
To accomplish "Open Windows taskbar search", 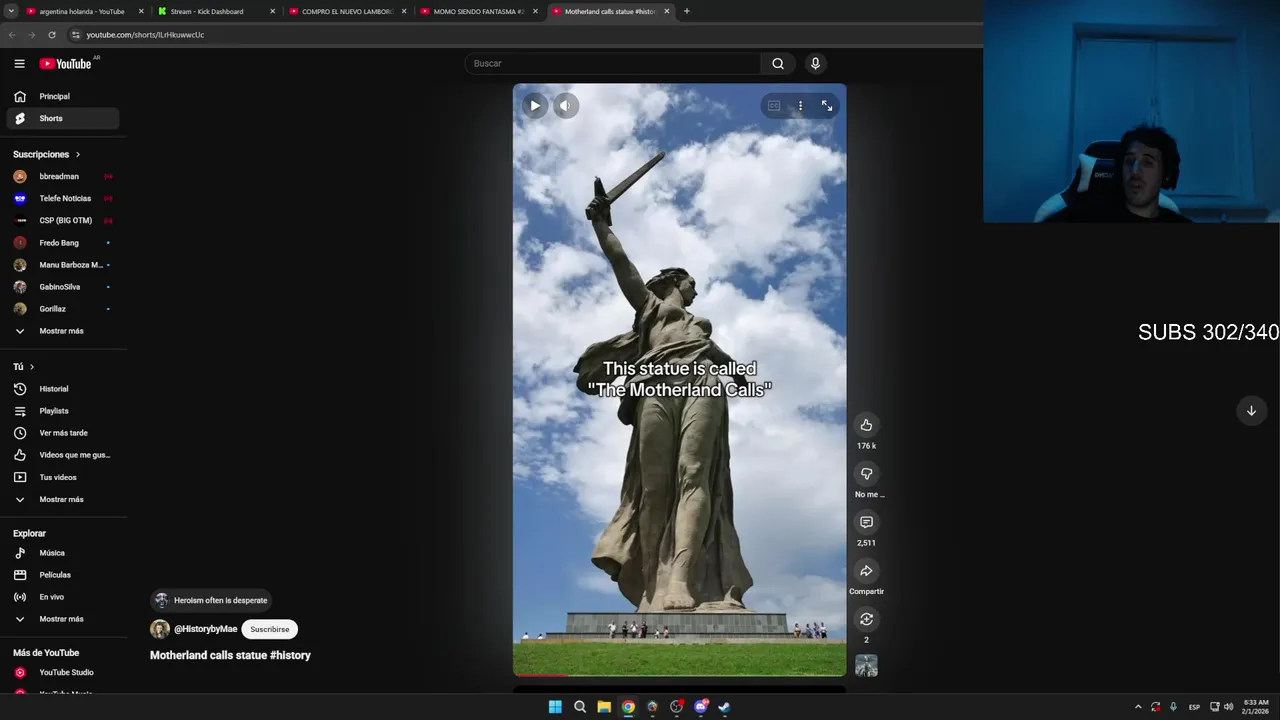I will [x=579, y=707].
